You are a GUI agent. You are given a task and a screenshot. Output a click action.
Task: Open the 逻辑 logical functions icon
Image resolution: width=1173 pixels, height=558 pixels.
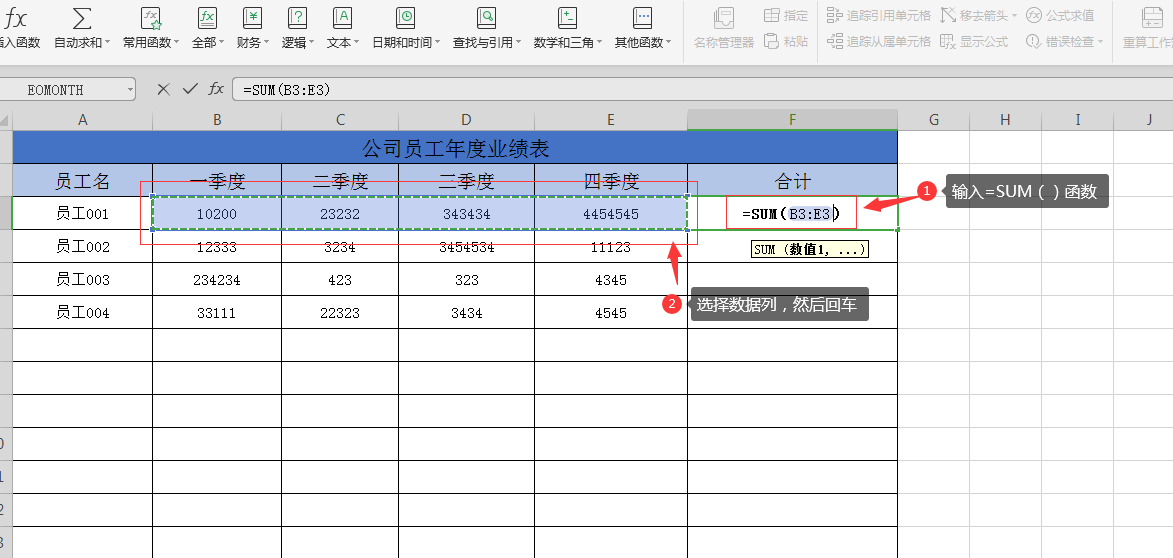(298, 19)
